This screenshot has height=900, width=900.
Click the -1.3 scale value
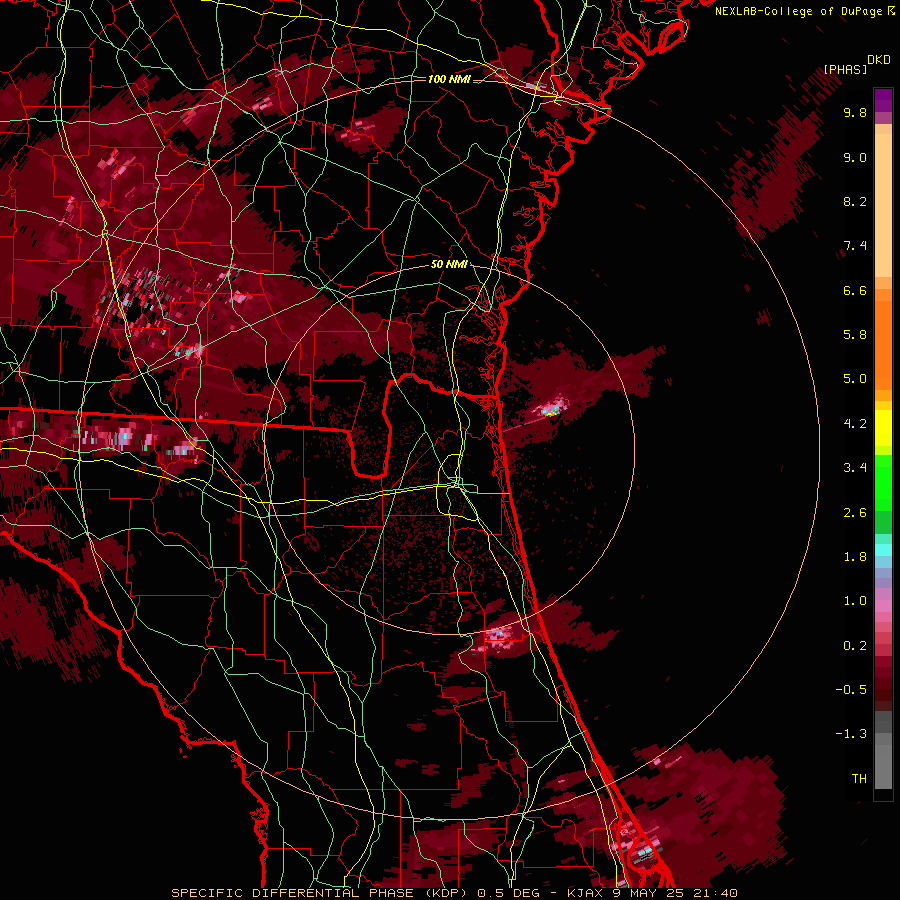pyautogui.click(x=851, y=734)
